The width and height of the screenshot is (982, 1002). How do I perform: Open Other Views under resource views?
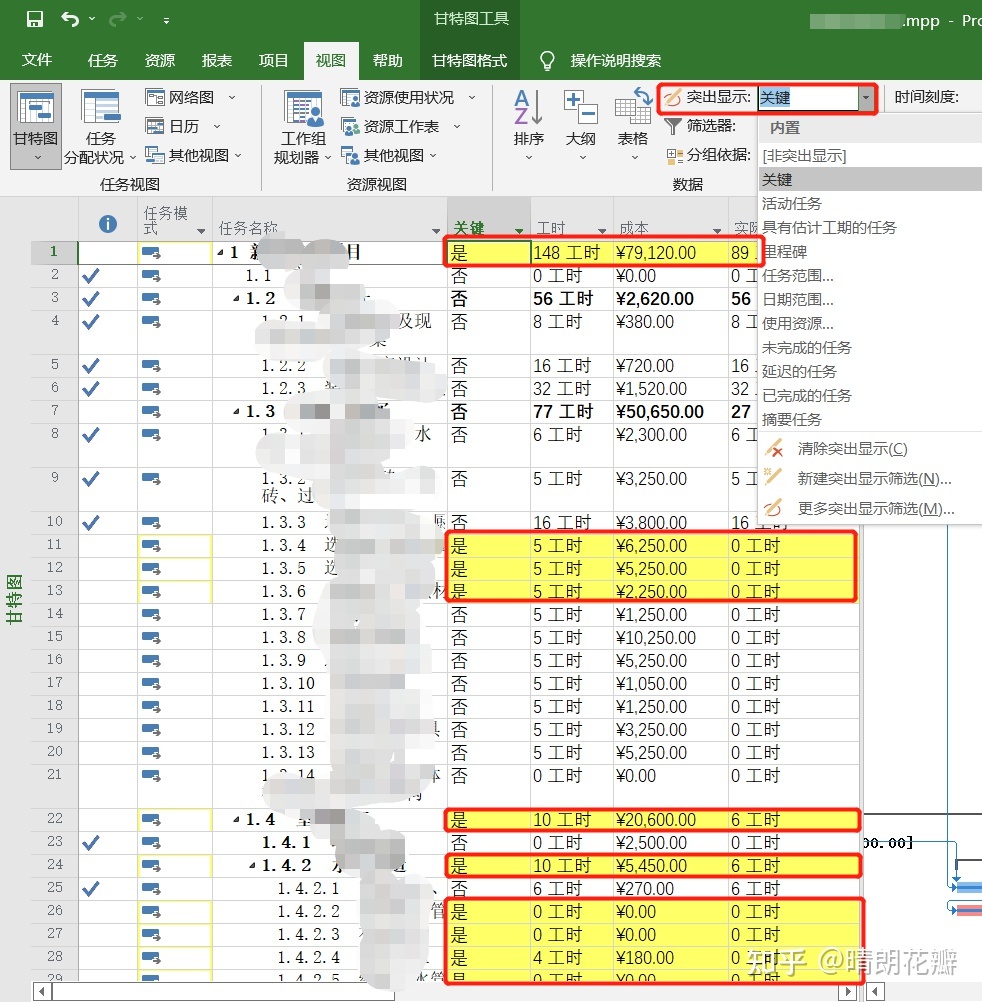388,155
